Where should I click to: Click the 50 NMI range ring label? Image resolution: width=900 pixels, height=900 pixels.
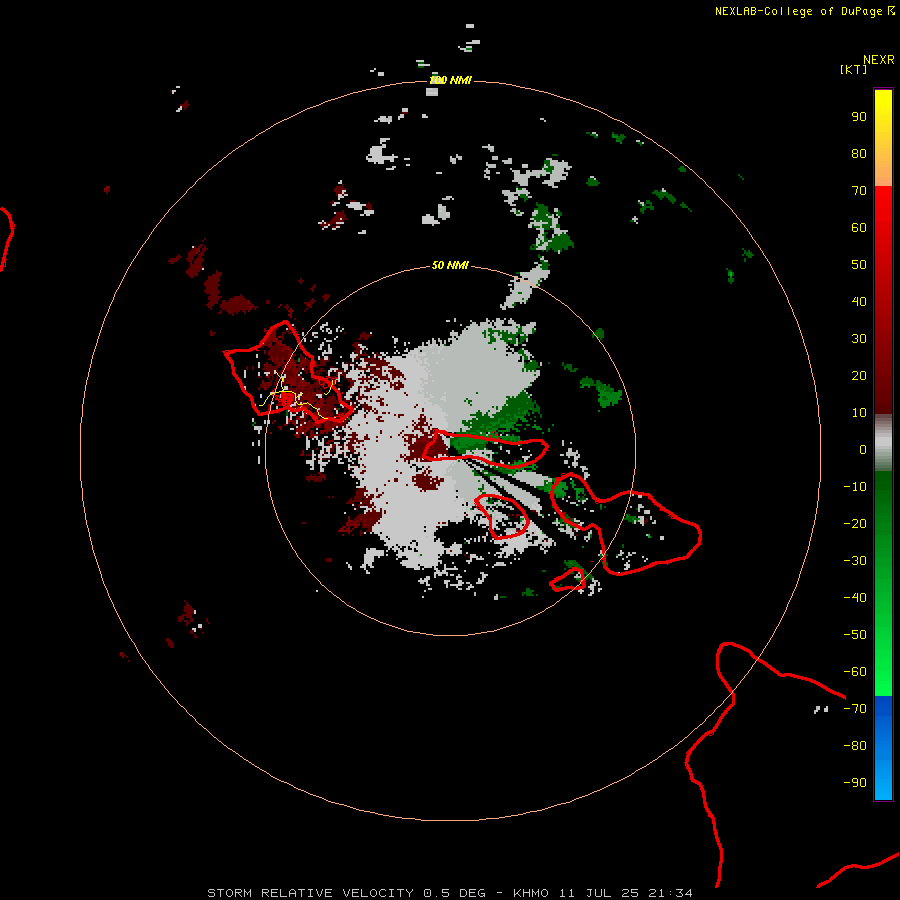450,265
